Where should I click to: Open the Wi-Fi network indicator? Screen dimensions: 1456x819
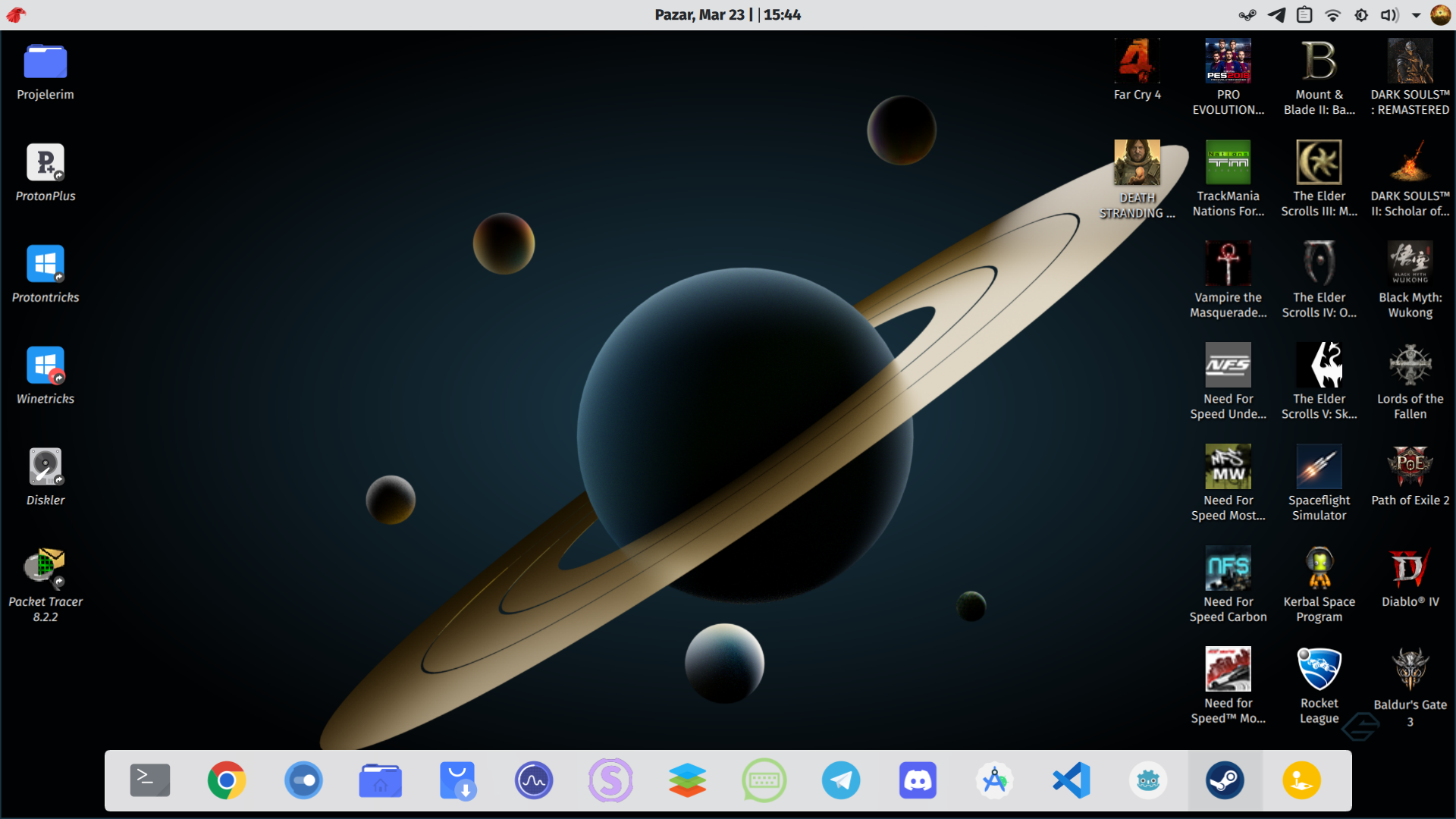pos(1333,14)
